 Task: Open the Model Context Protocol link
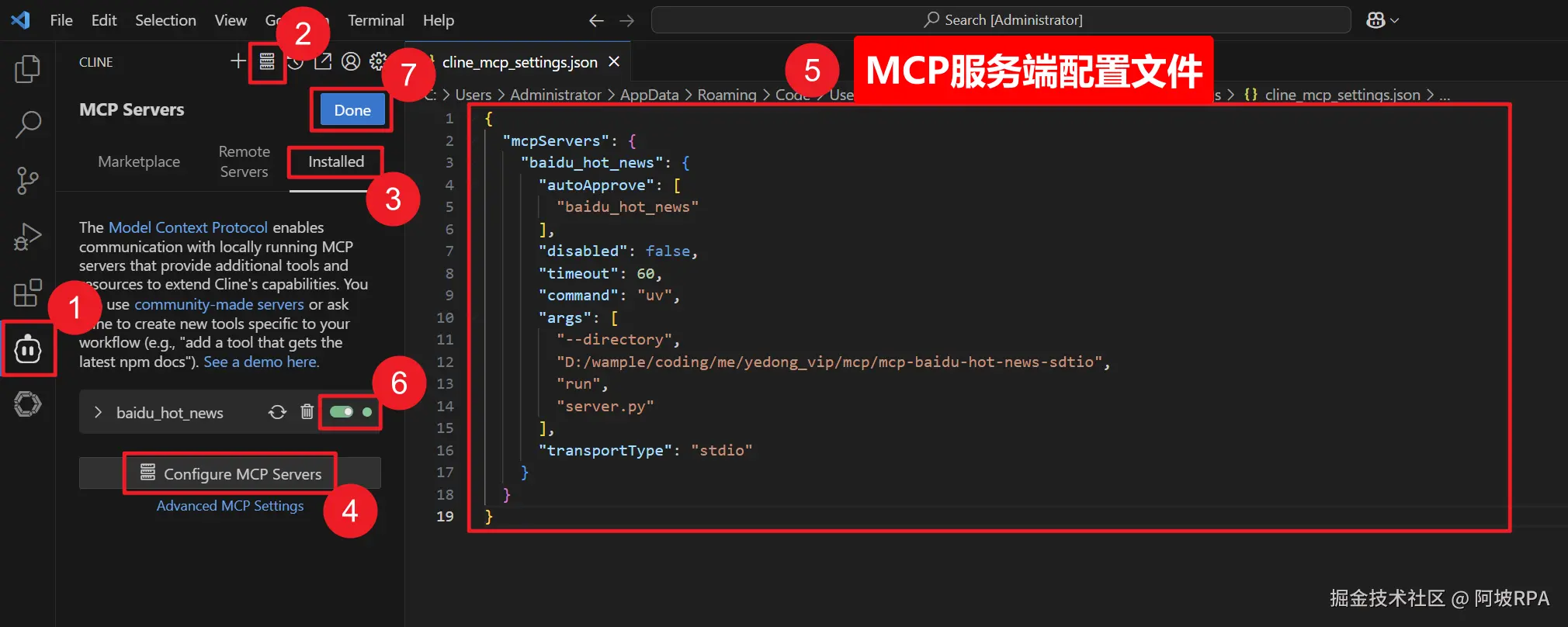coord(188,227)
